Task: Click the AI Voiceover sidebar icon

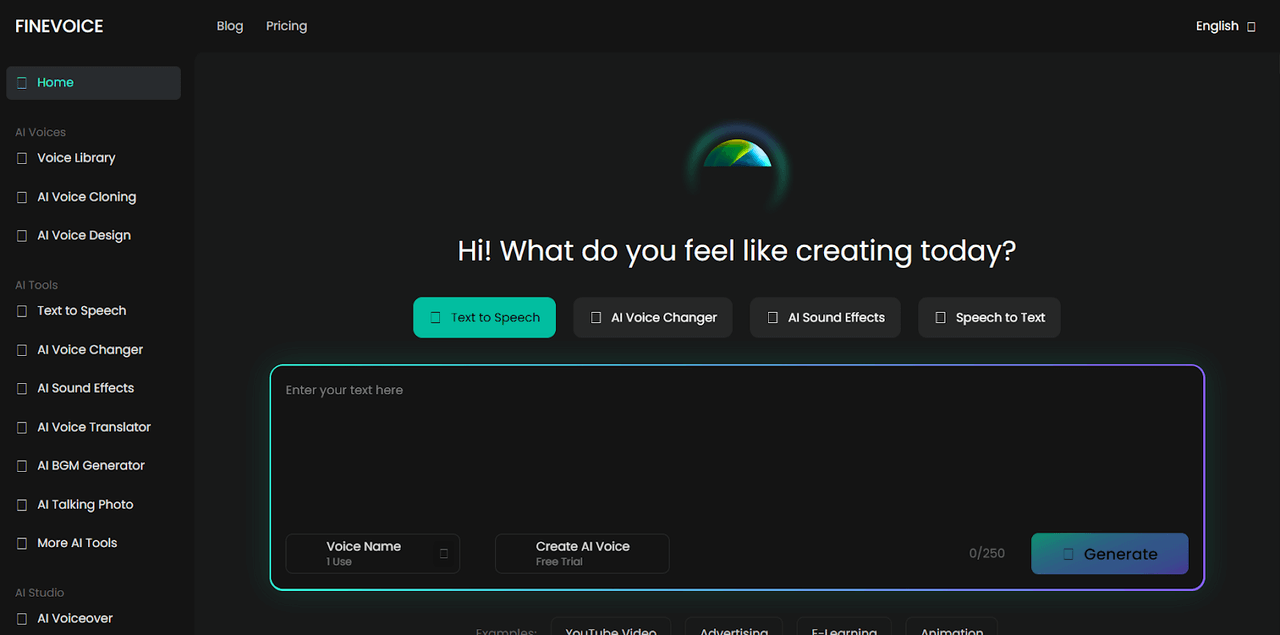Action: click(22, 619)
